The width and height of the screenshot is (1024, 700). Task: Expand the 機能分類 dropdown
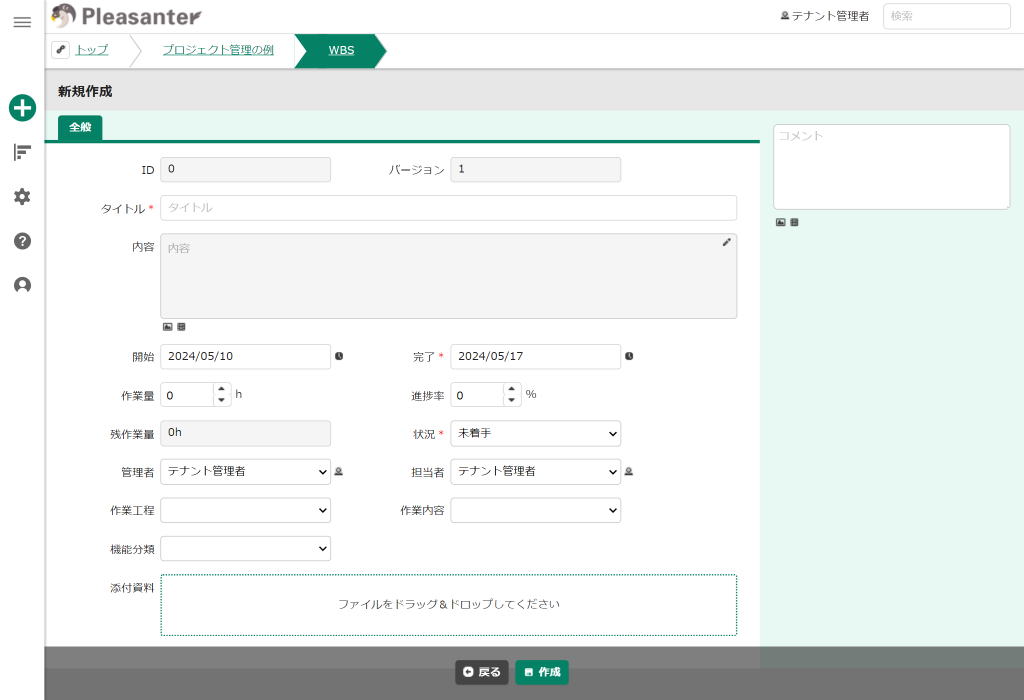[x=246, y=549]
